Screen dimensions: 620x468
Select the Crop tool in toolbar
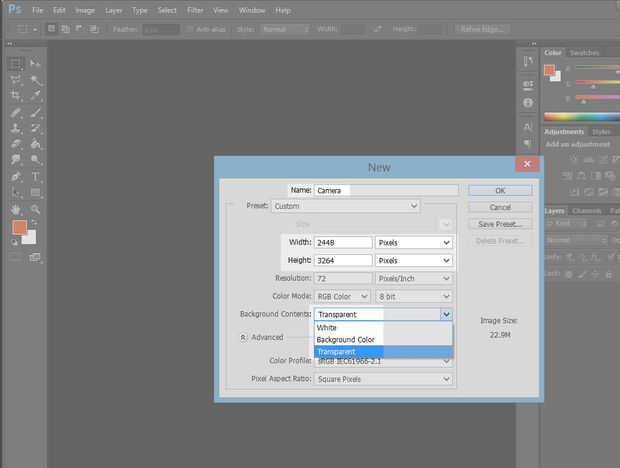[15, 95]
